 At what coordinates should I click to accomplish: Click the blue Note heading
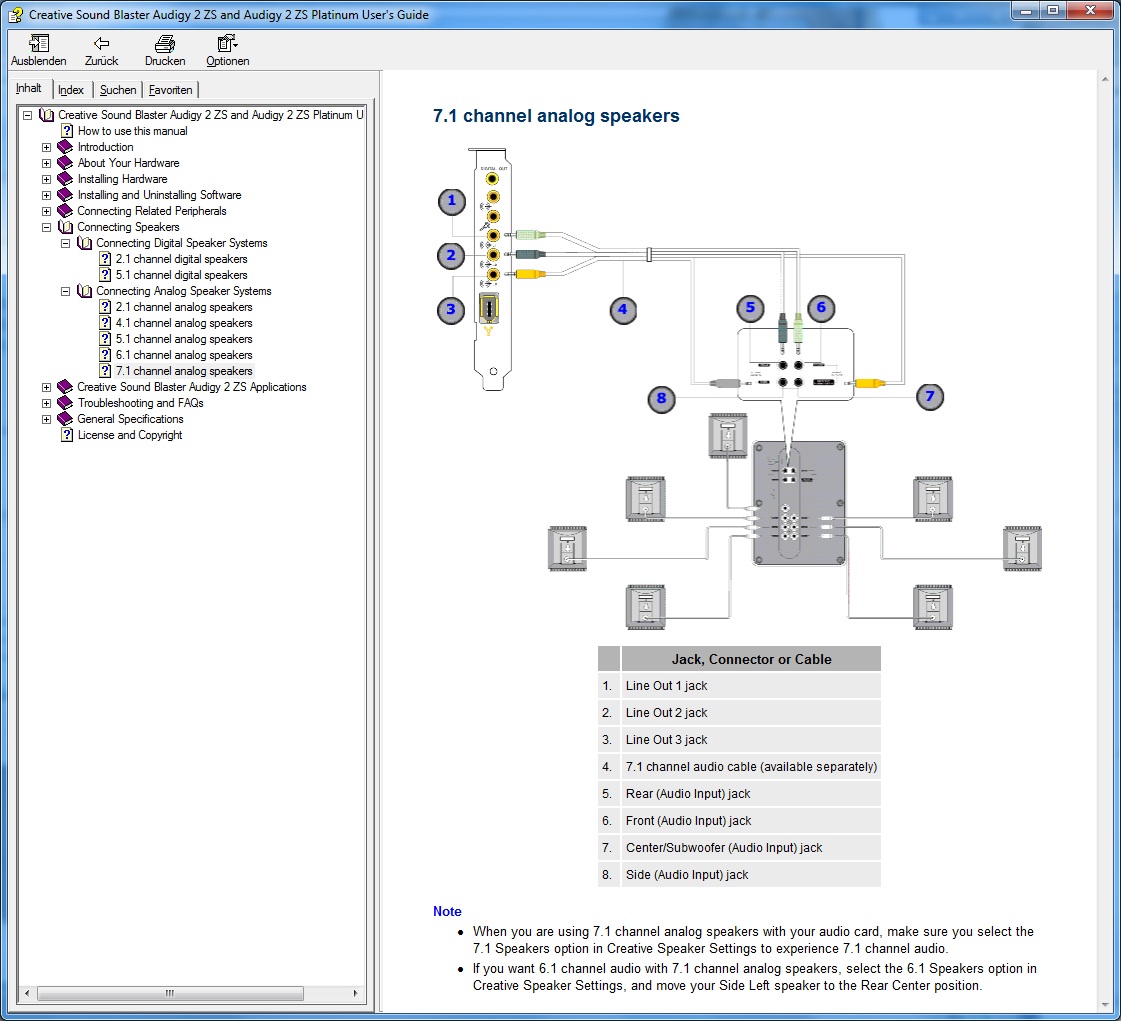(x=447, y=911)
